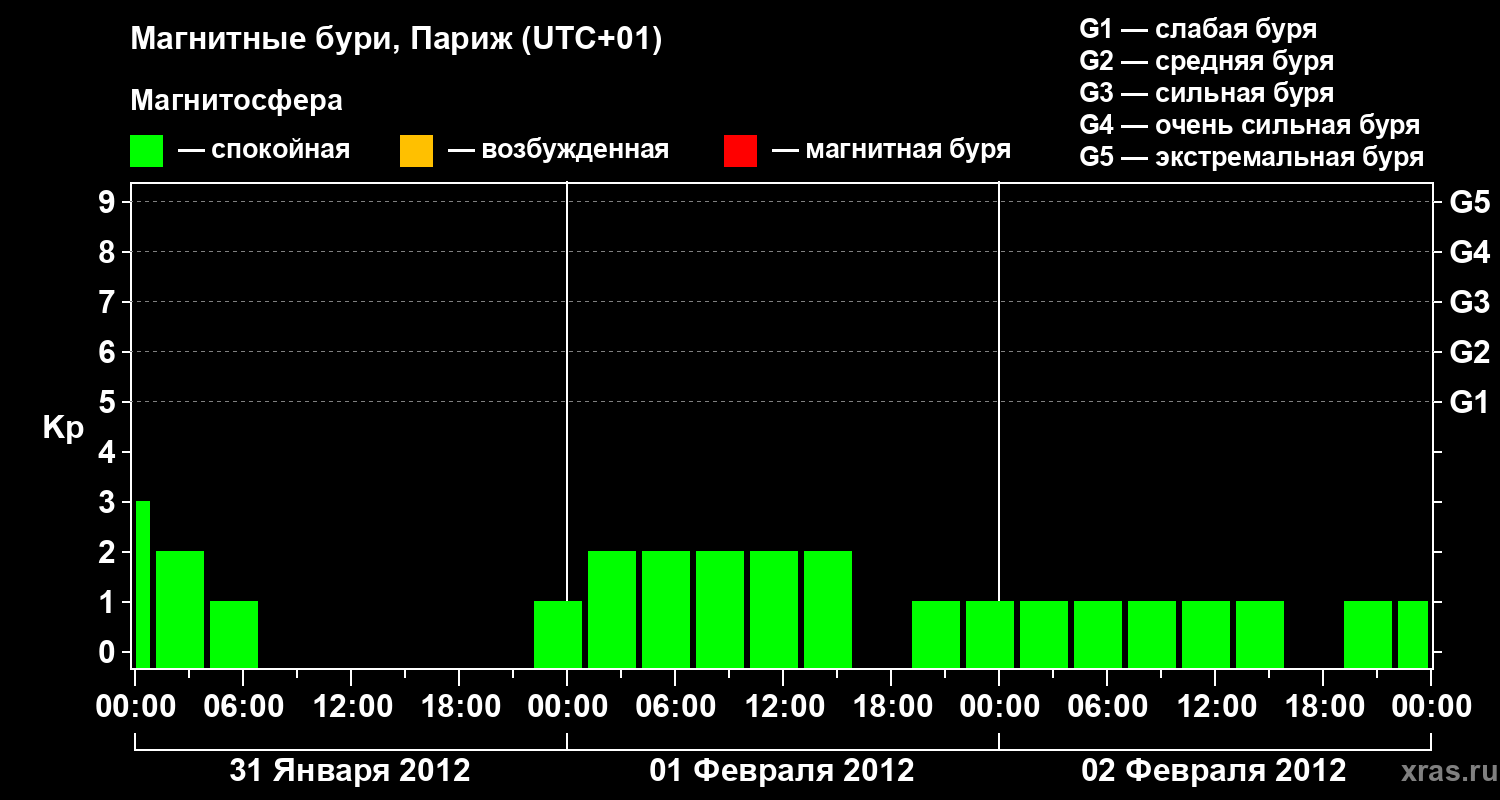Click the '5' value on the Kp axis
Viewport: 1500px width, 800px height.
coord(109,402)
